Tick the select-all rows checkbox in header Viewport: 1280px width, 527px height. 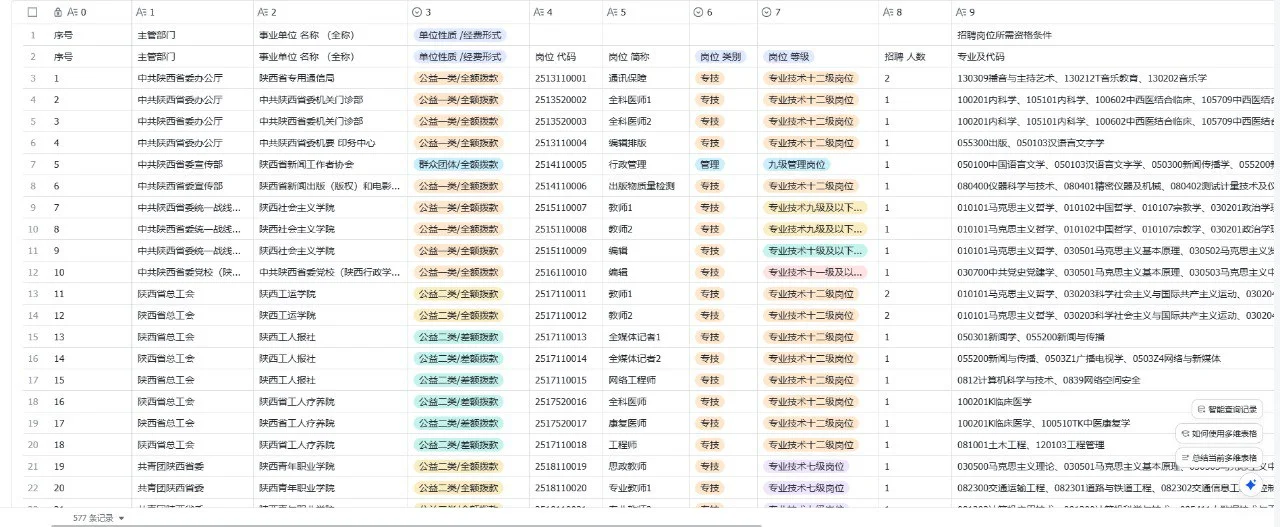(x=32, y=12)
